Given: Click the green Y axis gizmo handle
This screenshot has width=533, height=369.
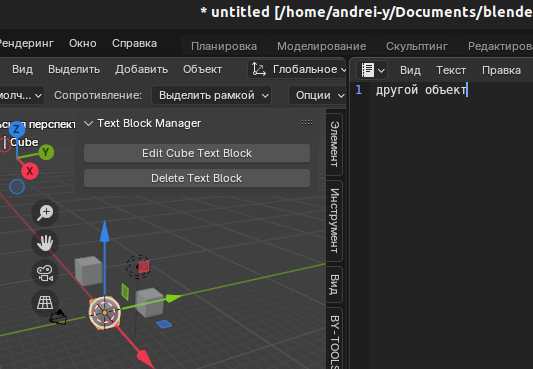Looking at the screenshot, I should coord(46,152).
